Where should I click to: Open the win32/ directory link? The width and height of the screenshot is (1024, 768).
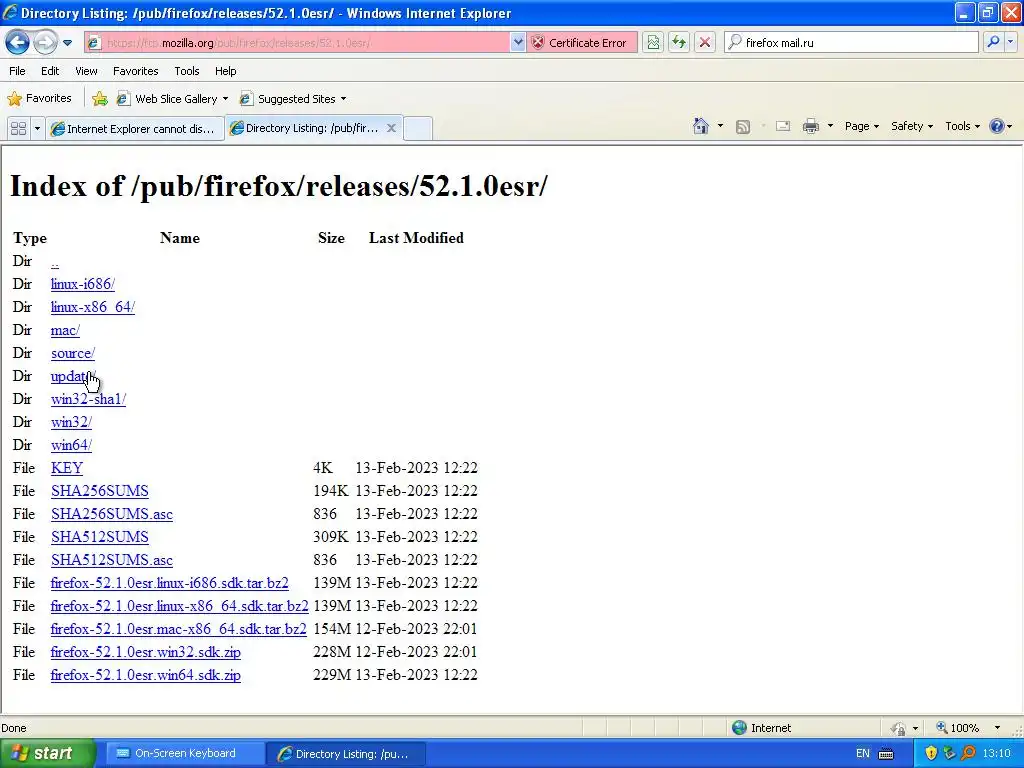(71, 423)
